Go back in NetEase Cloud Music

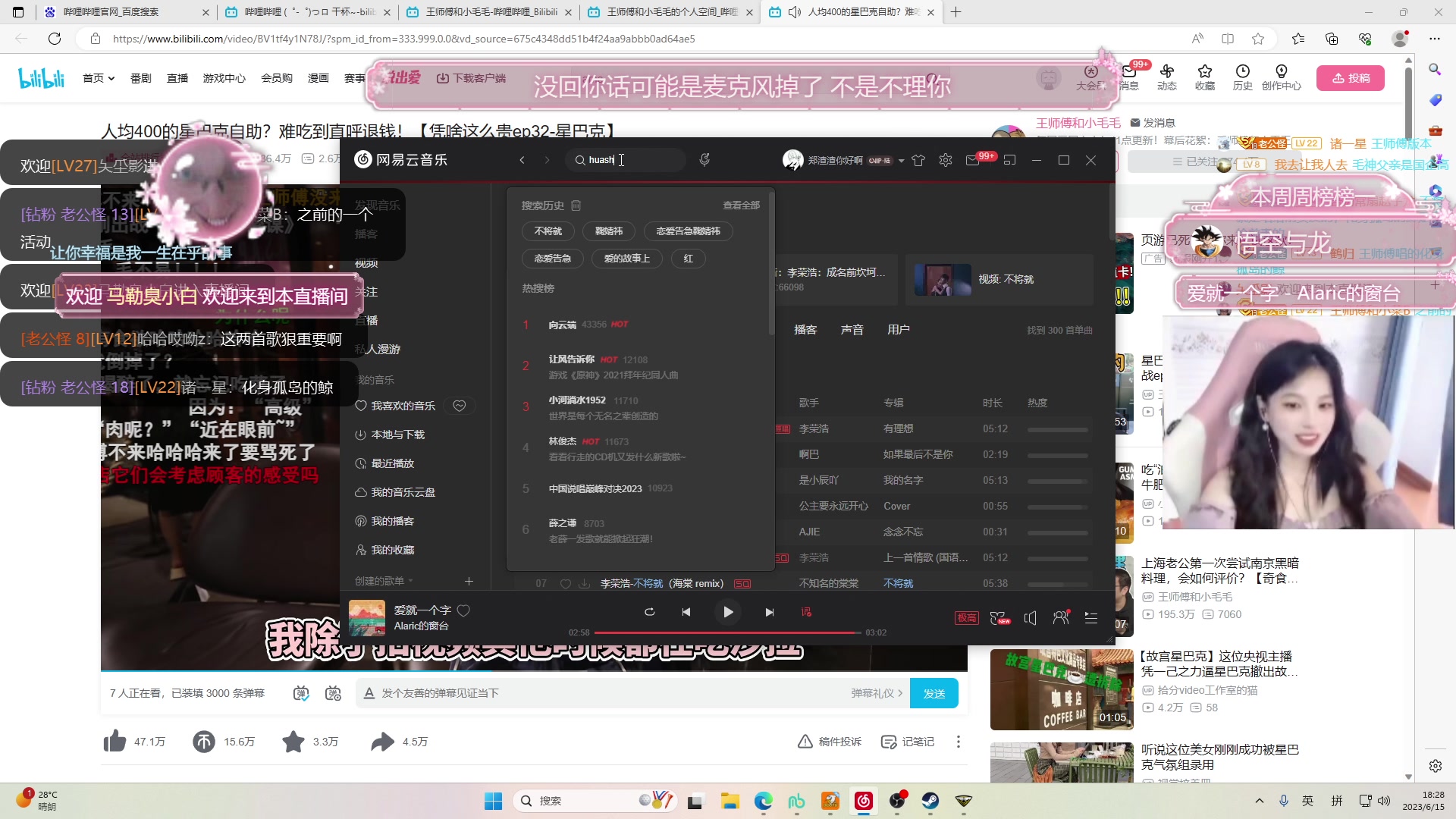522,160
